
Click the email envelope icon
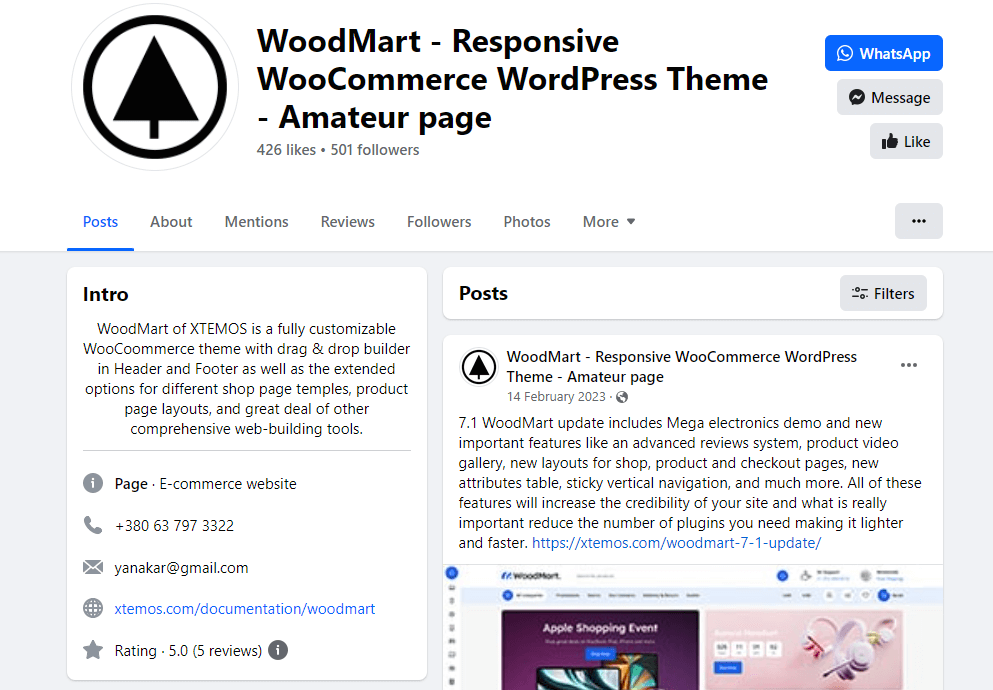click(x=93, y=567)
